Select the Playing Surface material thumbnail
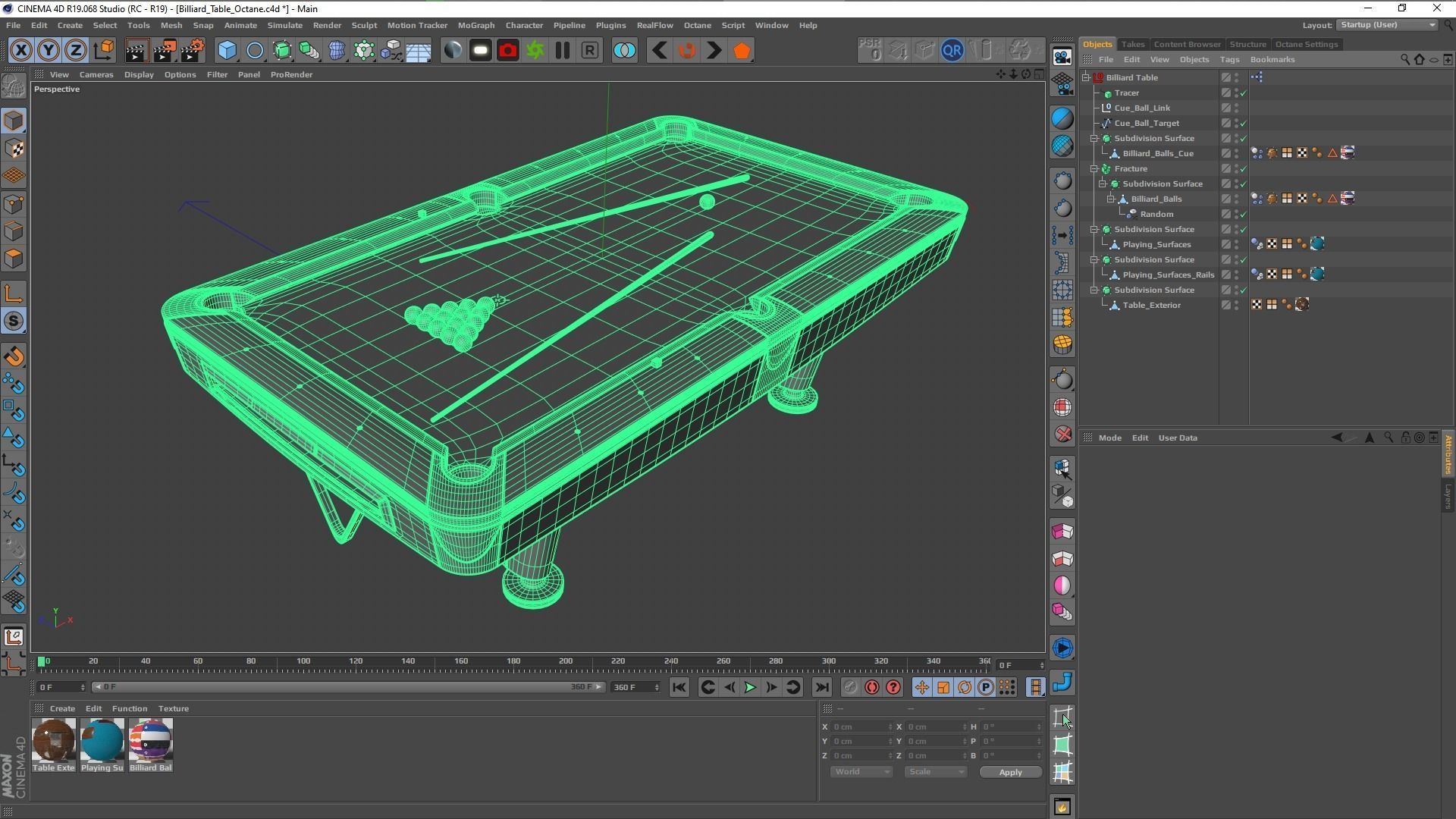1456x819 pixels. (102, 741)
